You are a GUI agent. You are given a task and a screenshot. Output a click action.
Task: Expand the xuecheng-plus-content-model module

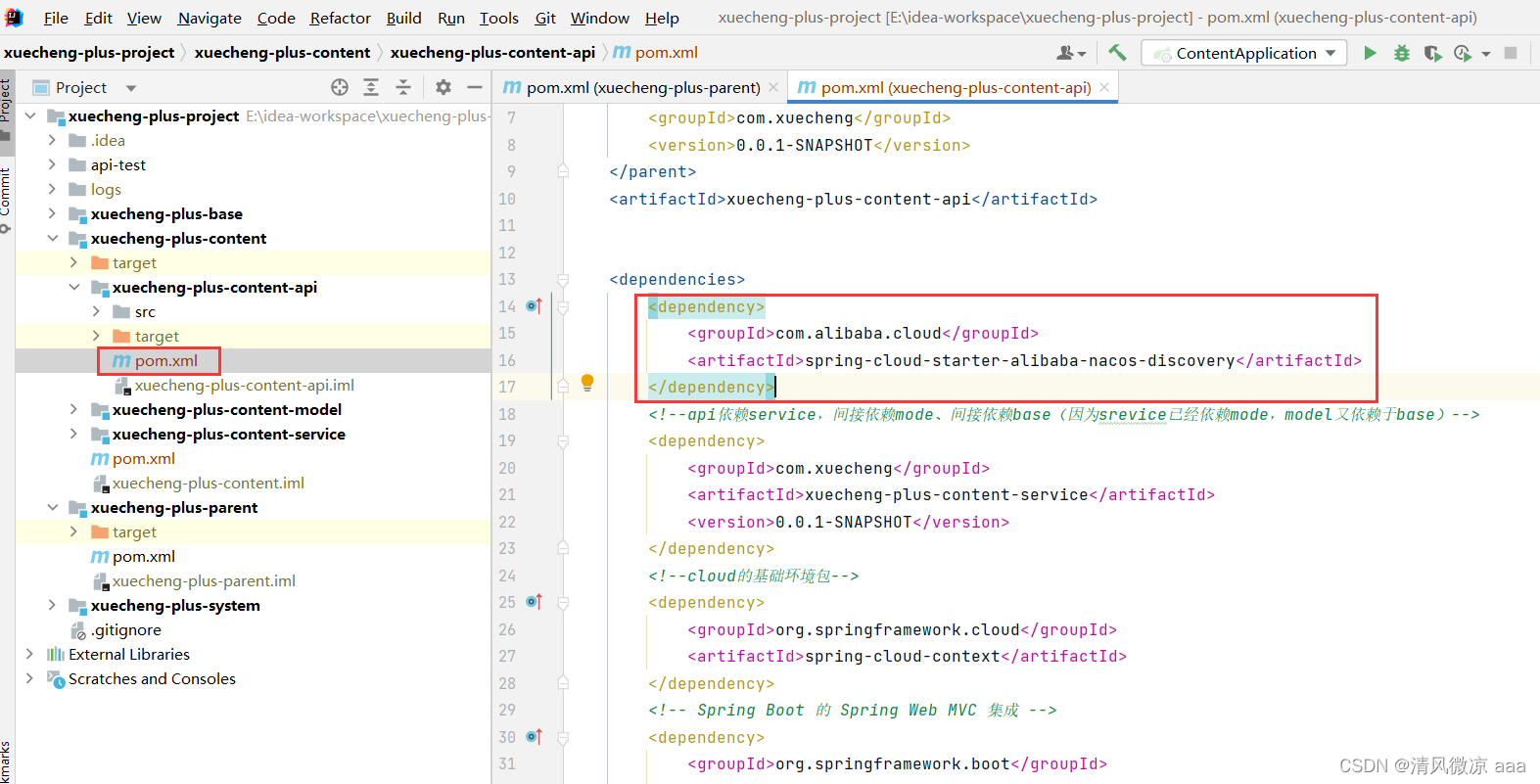point(74,409)
